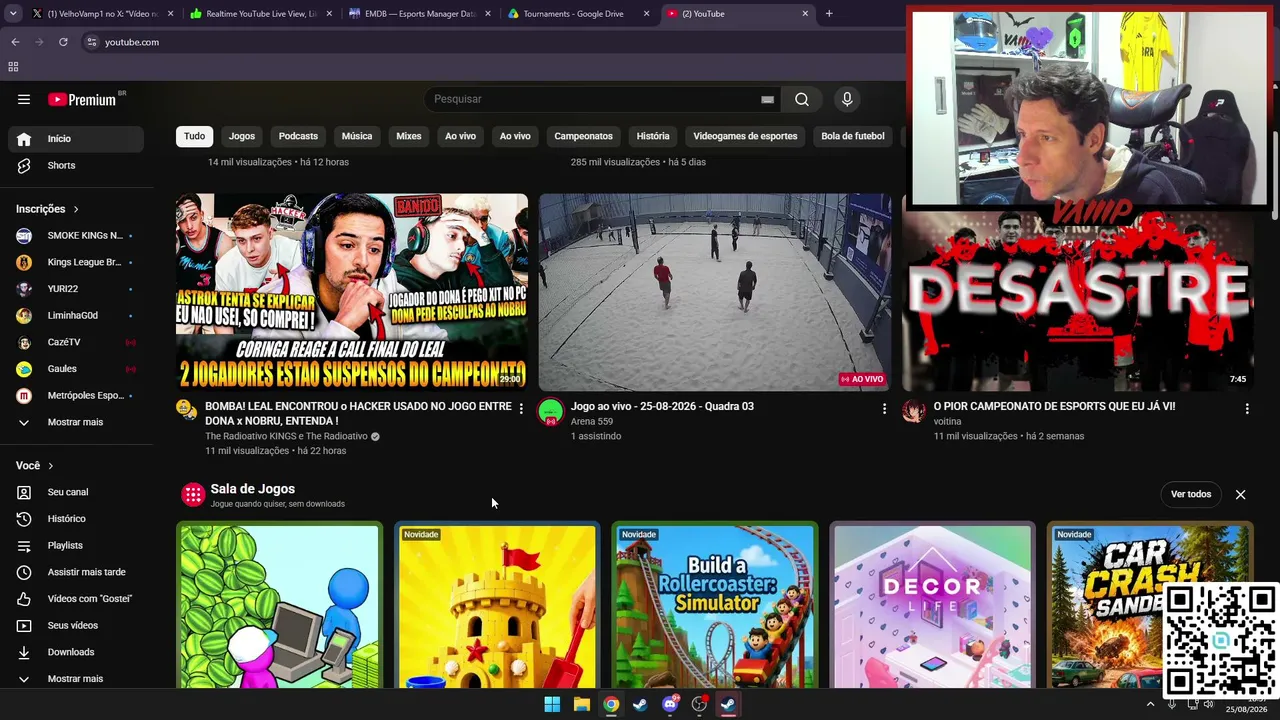Open Seus vídeos in the sidebar
The image size is (1280, 720).
(x=76, y=625)
